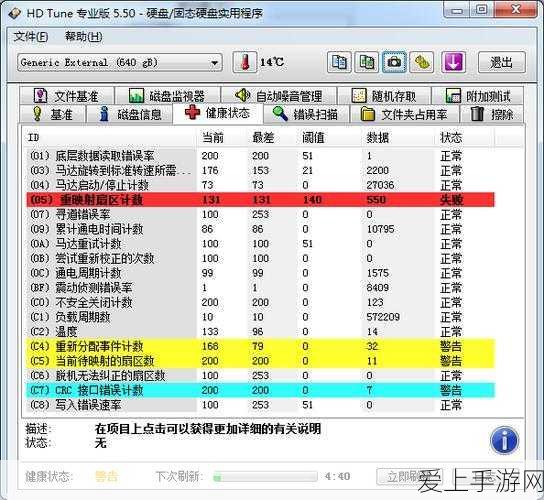The height and width of the screenshot is (500, 544).
Task: Click the refresh countdown progress bar
Action: (265, 477)
